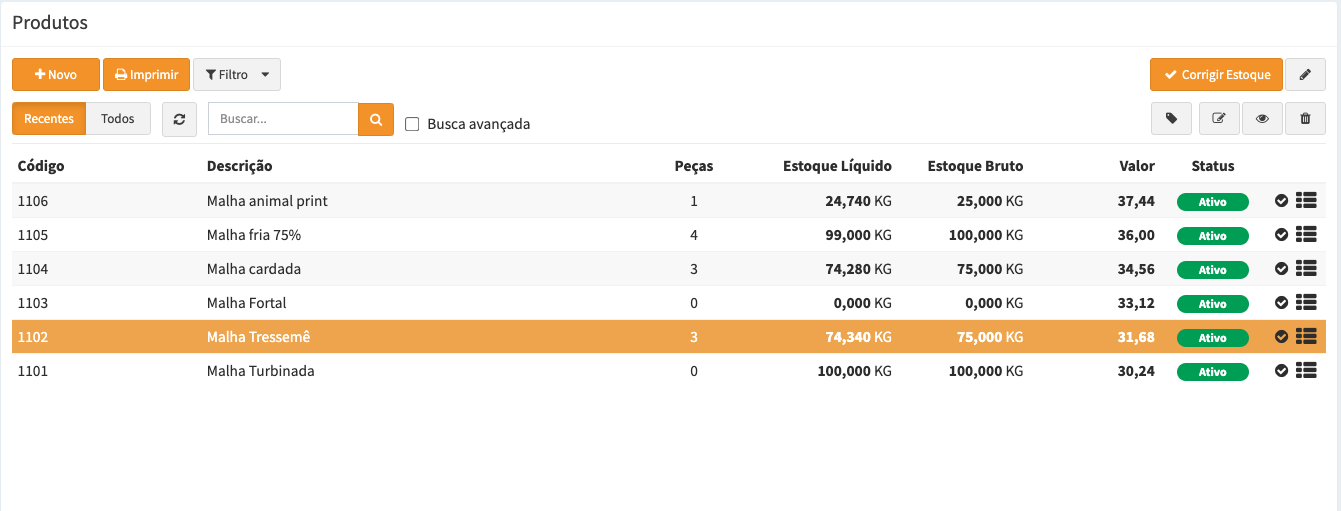
Task: Click the eye view icon in the toolbar
Action: pyautogui.click(x=1262, y=118)
